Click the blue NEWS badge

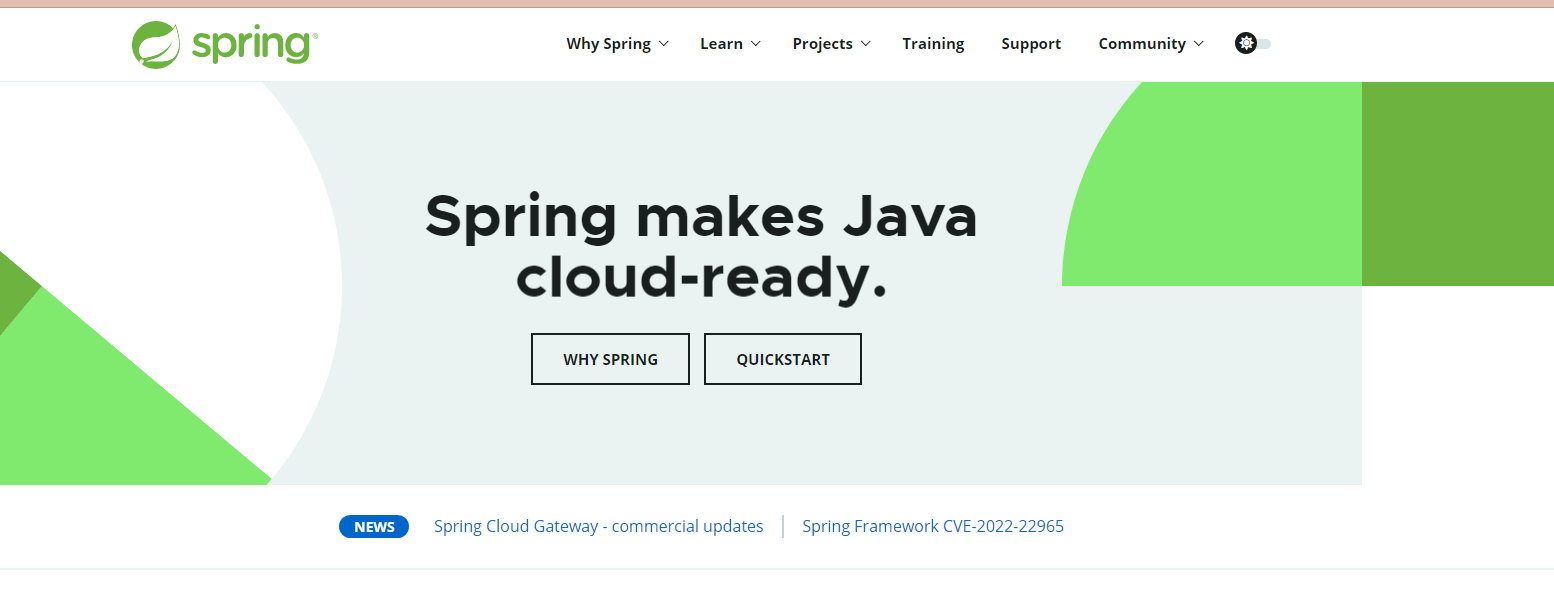point(374,527)
